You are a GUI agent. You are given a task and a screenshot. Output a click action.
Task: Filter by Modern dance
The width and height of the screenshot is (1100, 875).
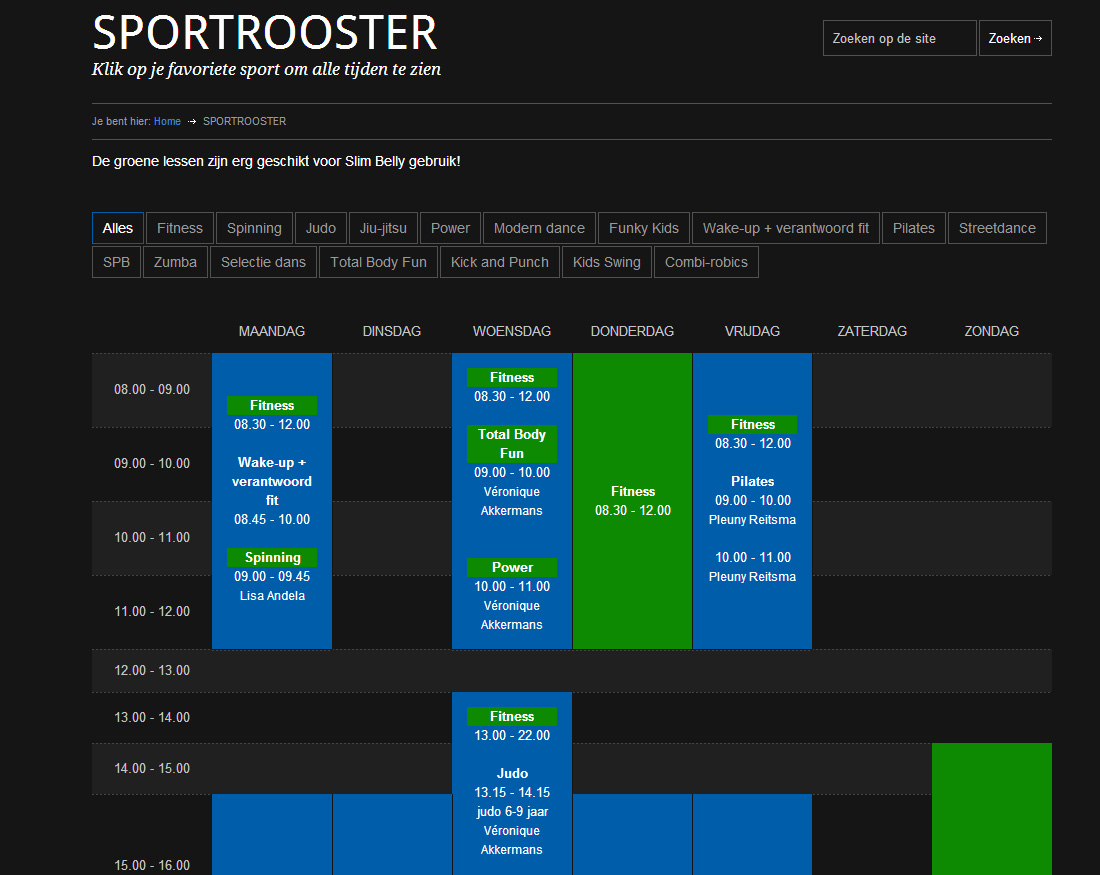[539, 228]
